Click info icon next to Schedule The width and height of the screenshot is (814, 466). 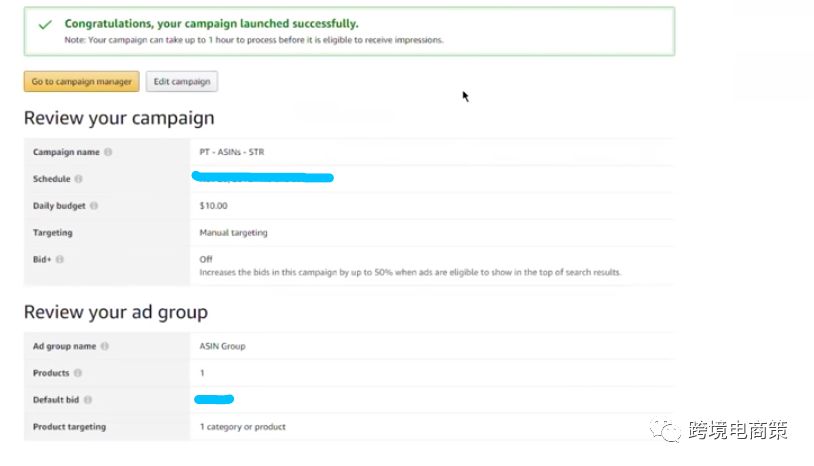(78, 179)
